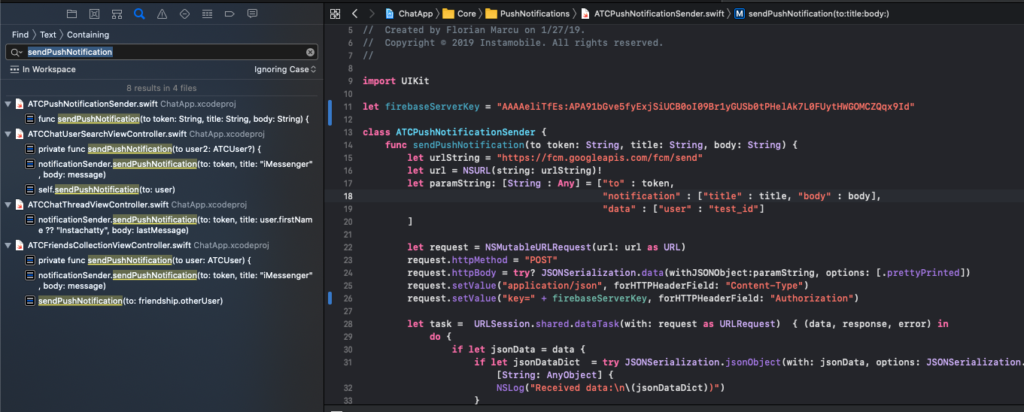
Task: Show the Test navigator
Action: point(185,14)
